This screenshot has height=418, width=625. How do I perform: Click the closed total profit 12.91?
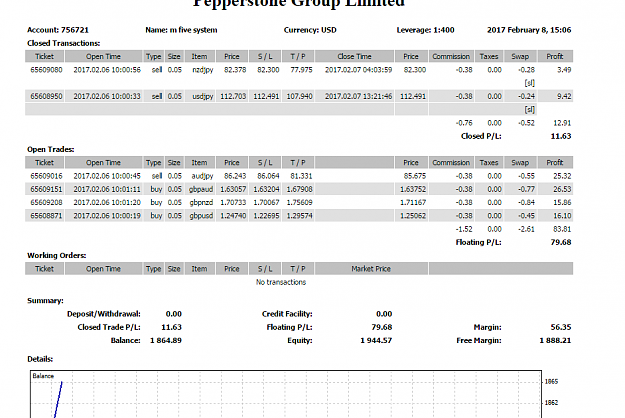tap(562, 123)
